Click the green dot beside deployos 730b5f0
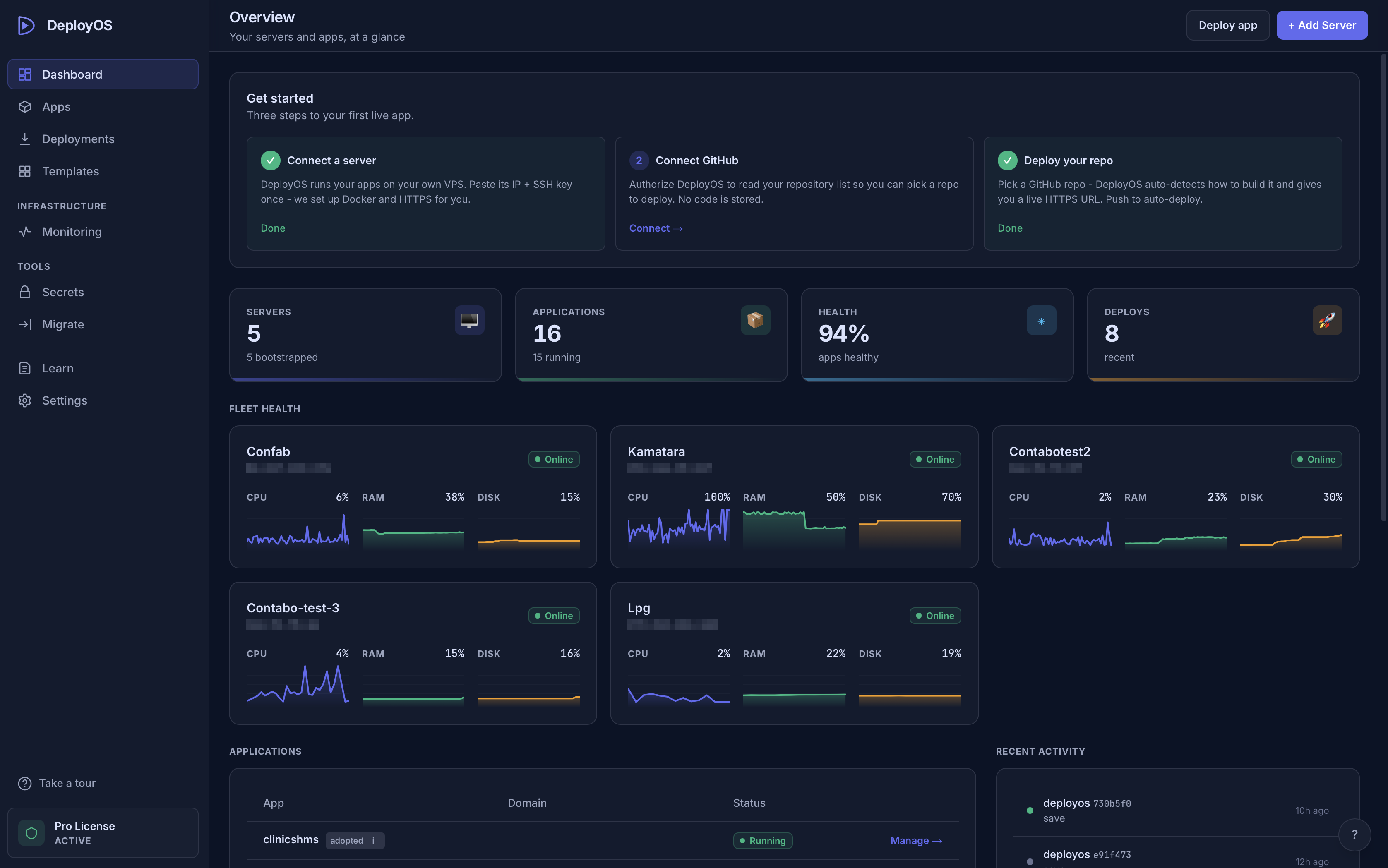 [1030, 810]
